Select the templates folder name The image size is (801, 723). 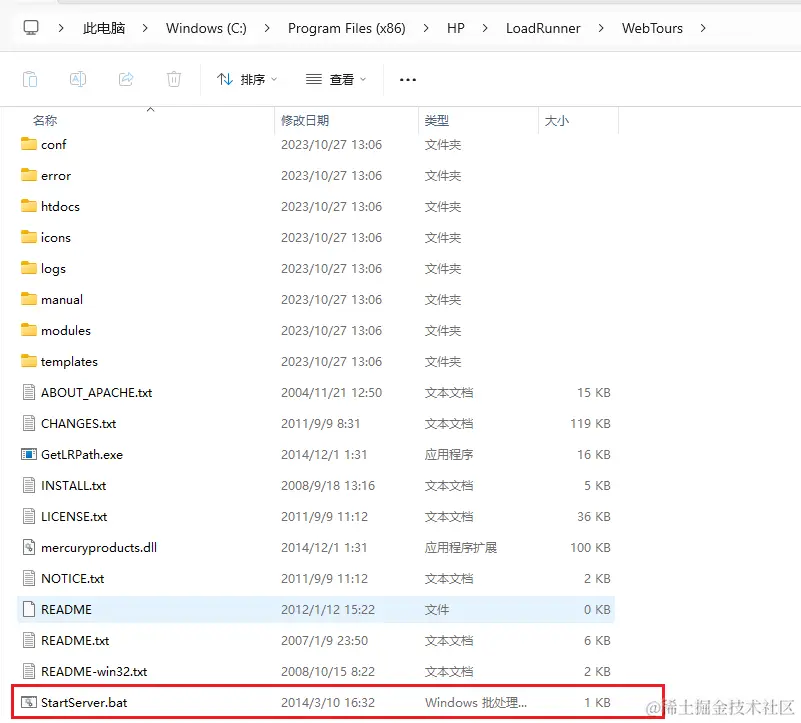point(69,362)
